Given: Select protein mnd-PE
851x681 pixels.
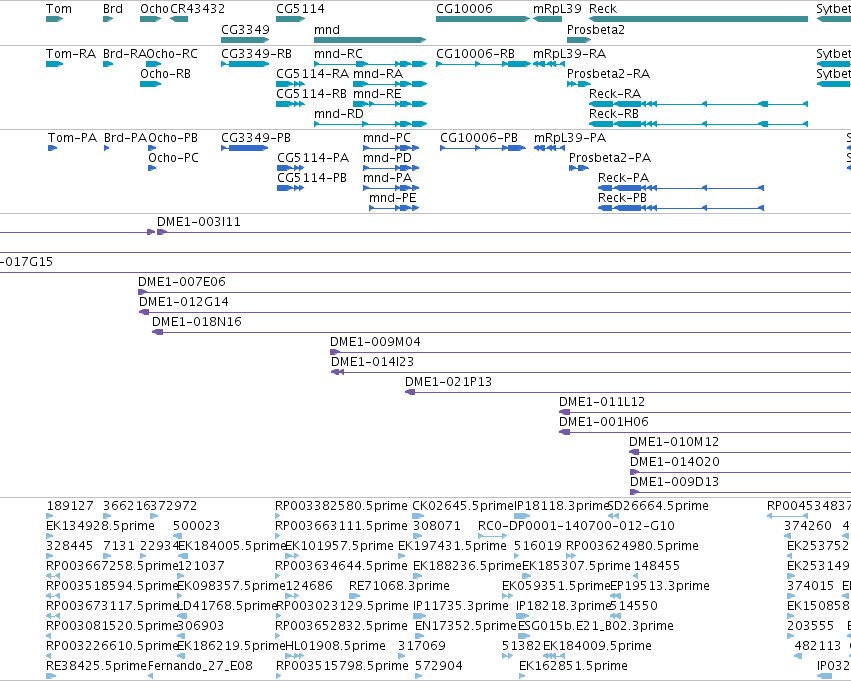Looking at the screenshot, I should (394, 208).
